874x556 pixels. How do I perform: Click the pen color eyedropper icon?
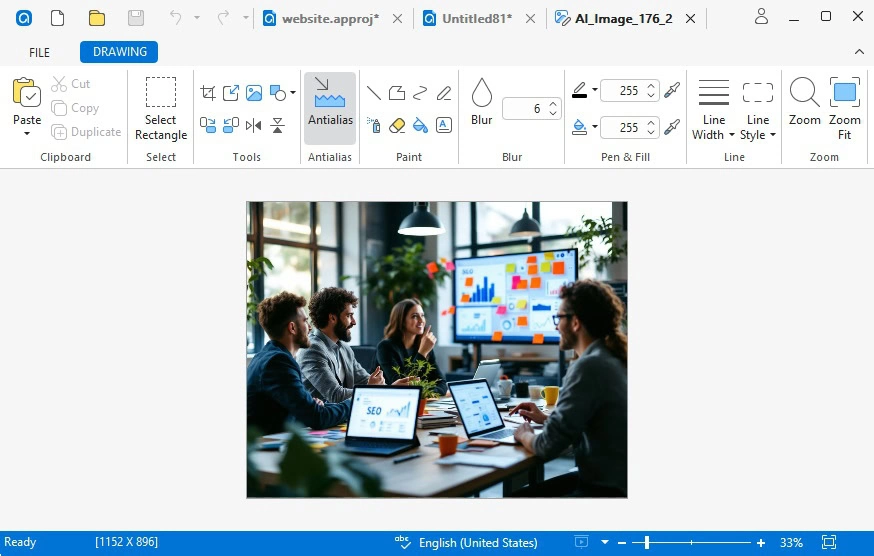pos(672,90)
